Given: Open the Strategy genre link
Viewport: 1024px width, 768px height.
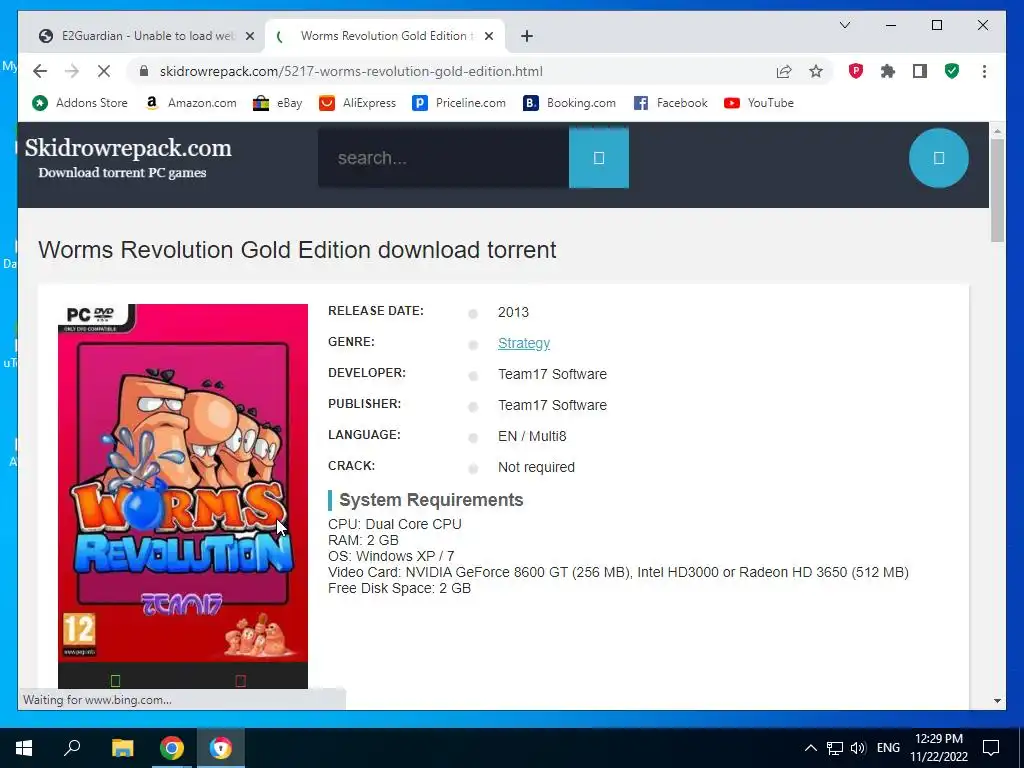Looking at the screenshot, I should pyautogui.click(x=524, y=343).
